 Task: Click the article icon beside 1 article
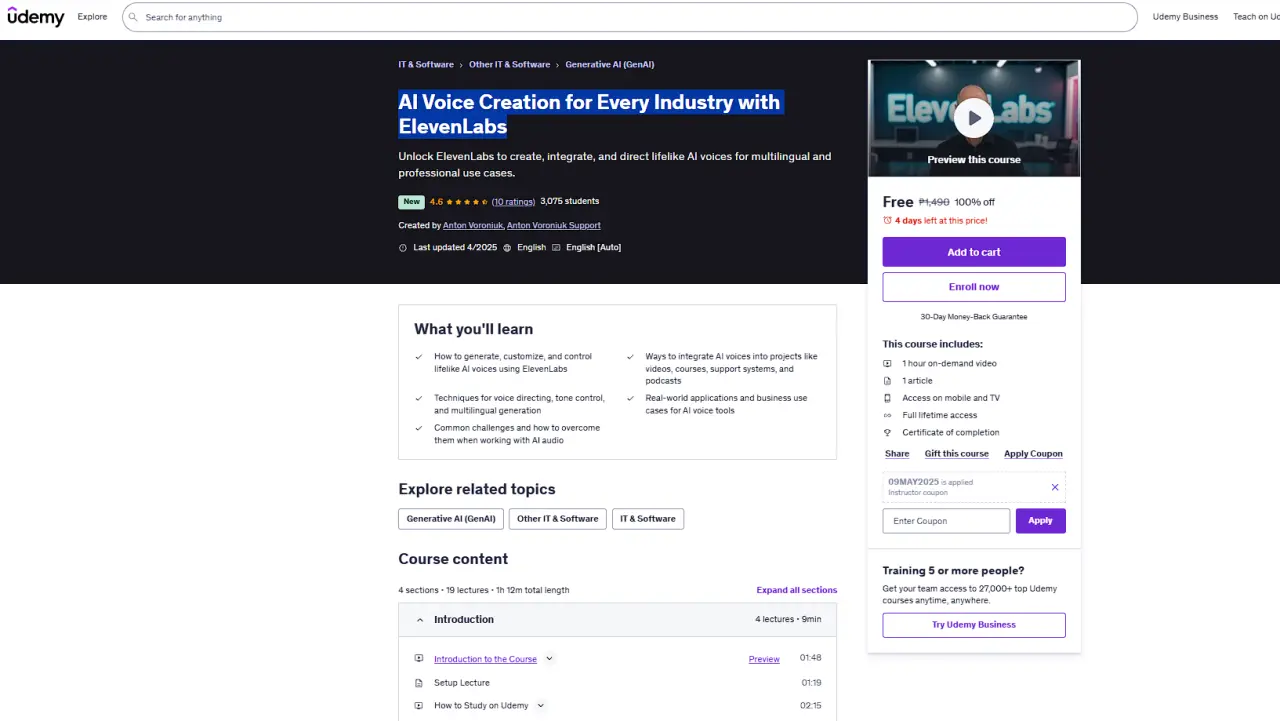(x=887, y=381)
